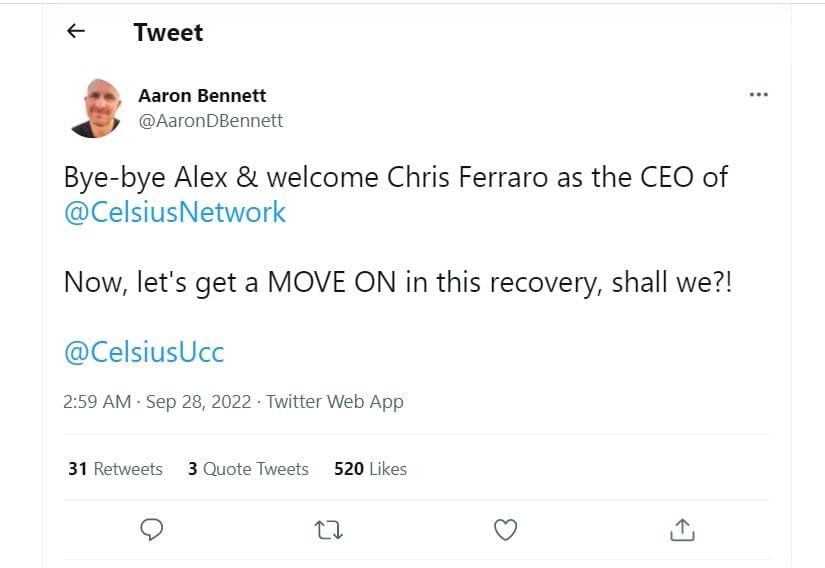The width and height of the screenshot is (825, 568).
Task: Show the 520 Likes list
Action: 370,468
